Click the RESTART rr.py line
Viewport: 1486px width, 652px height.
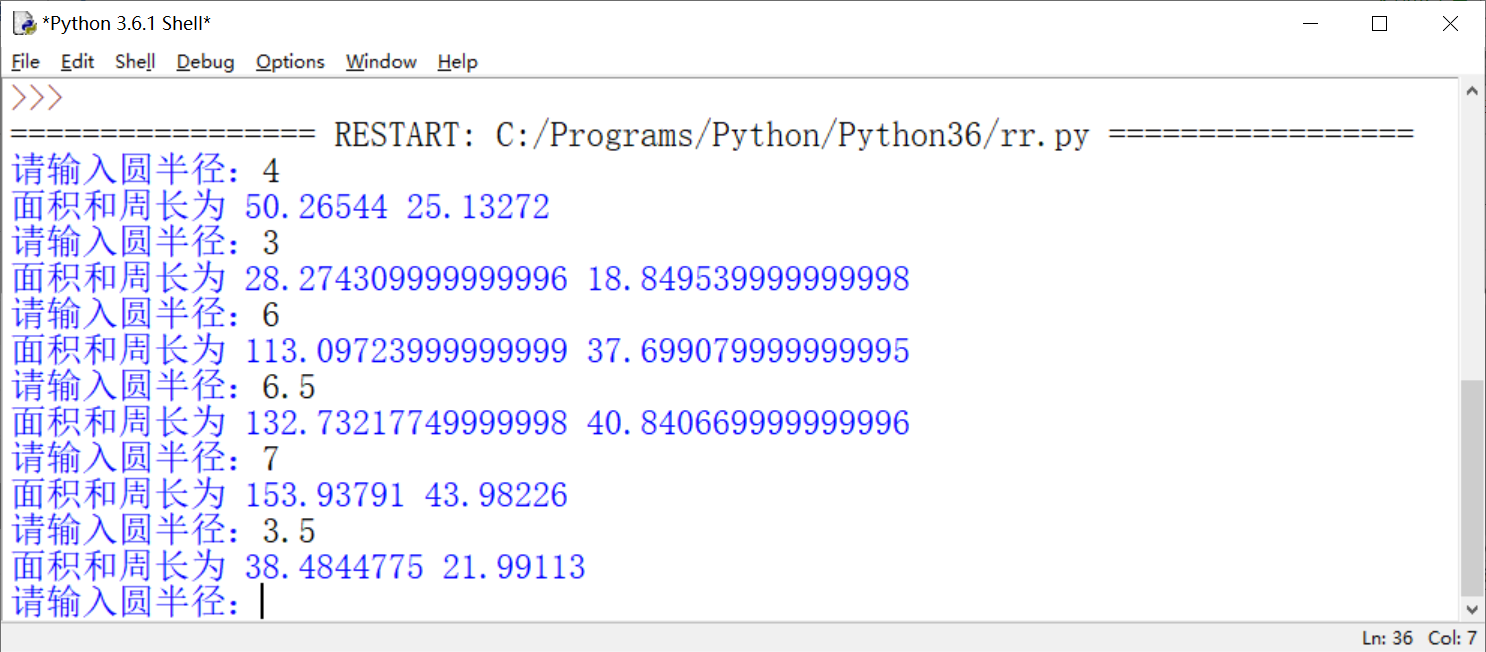click(x=711, y=135)
